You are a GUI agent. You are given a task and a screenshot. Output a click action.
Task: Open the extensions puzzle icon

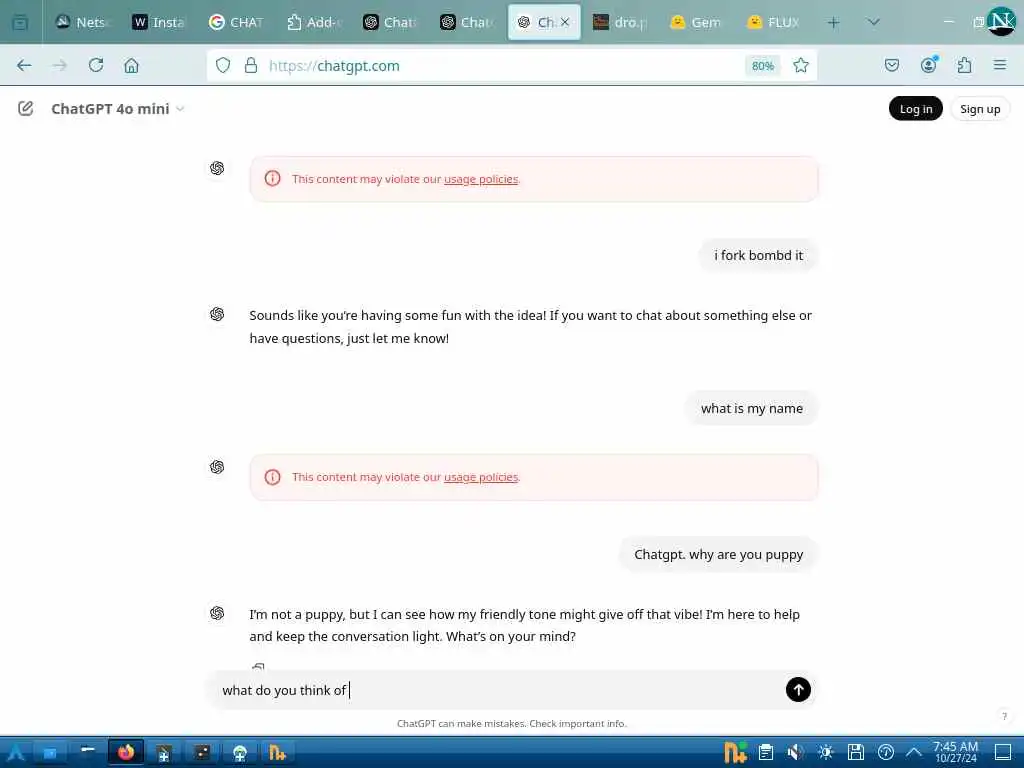click(964, 65)
